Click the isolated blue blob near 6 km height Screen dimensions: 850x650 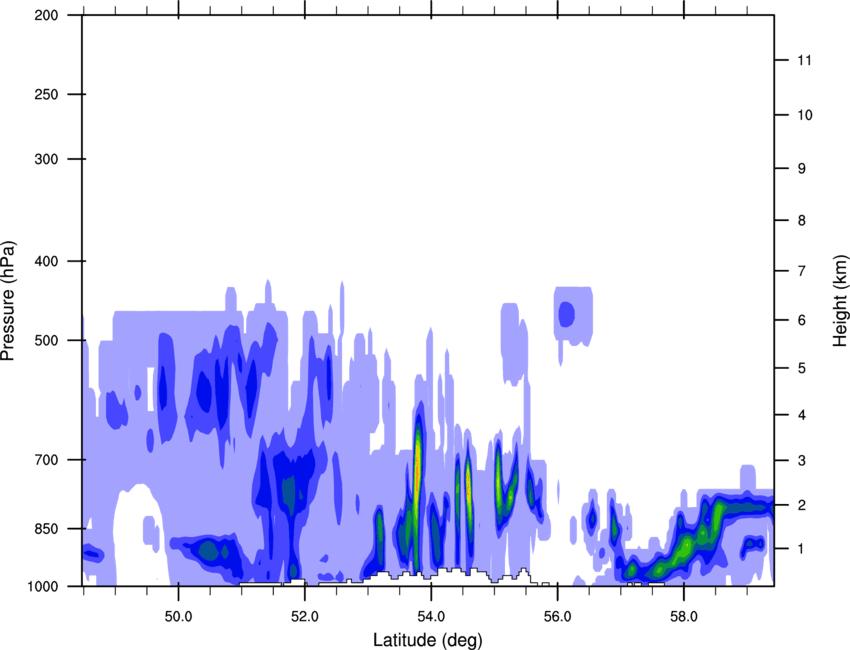click(566, 315)
